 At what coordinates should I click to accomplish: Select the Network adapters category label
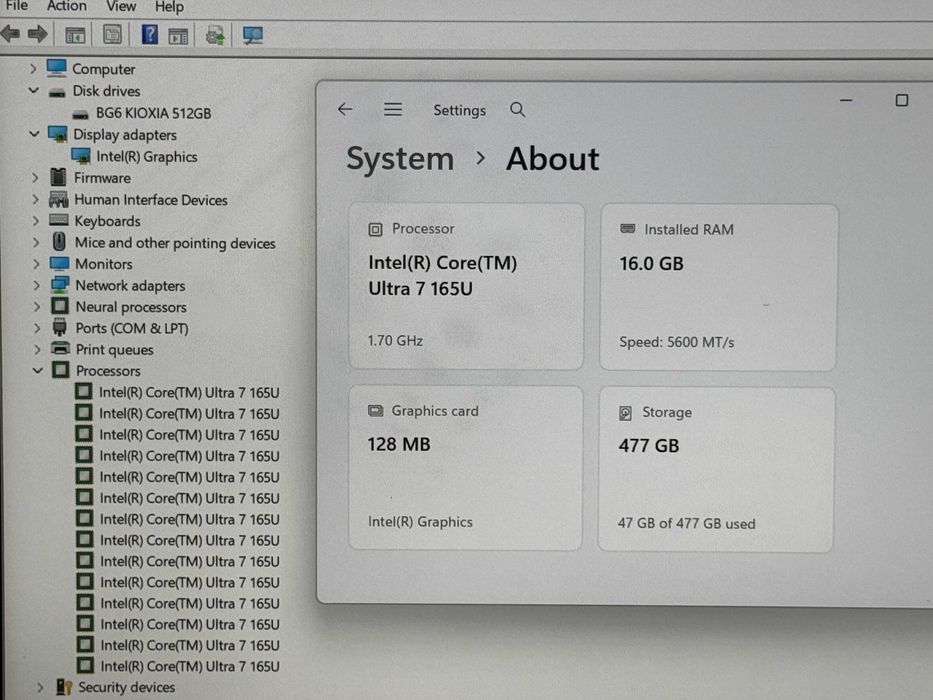[x=130, y=286]
